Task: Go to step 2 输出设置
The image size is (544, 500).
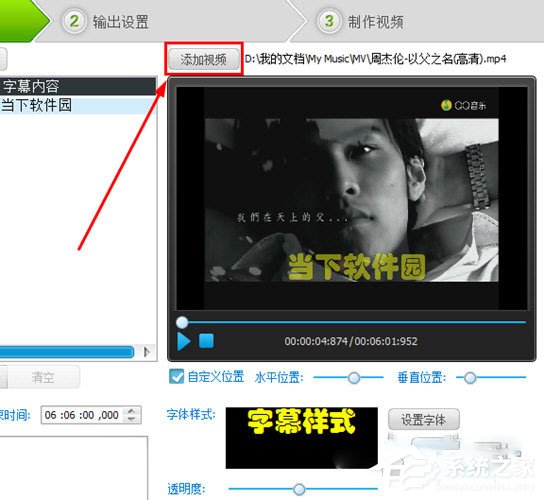Action: click(x=105, y=22)
